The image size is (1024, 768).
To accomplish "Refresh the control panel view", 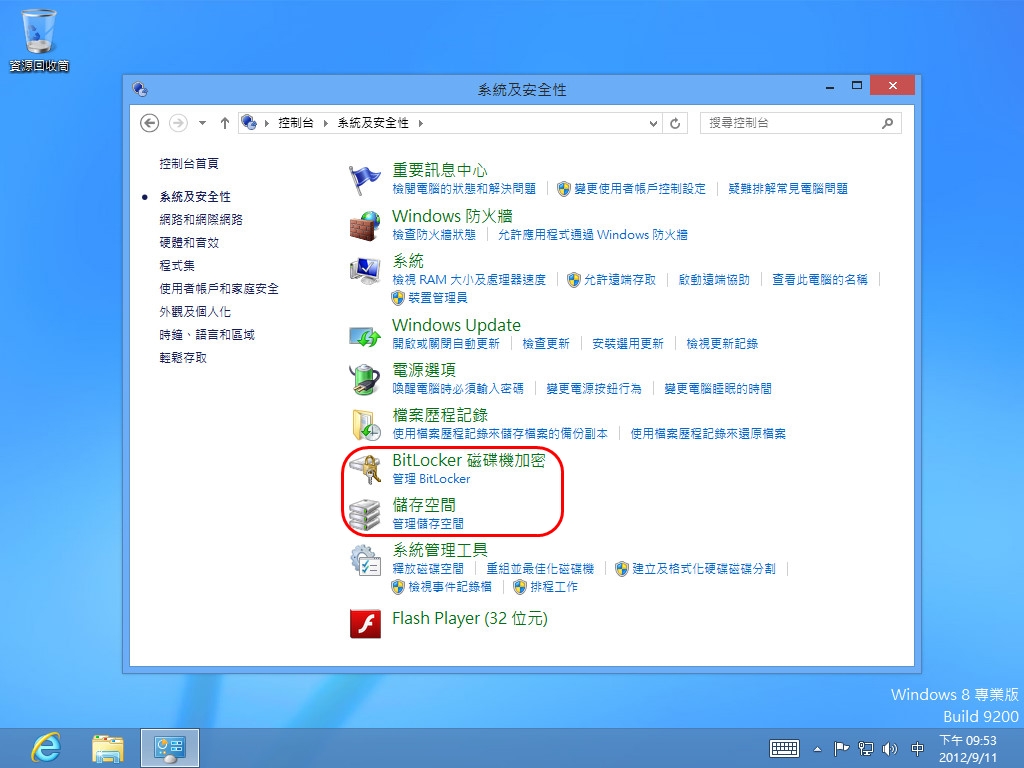I will 675,123.
